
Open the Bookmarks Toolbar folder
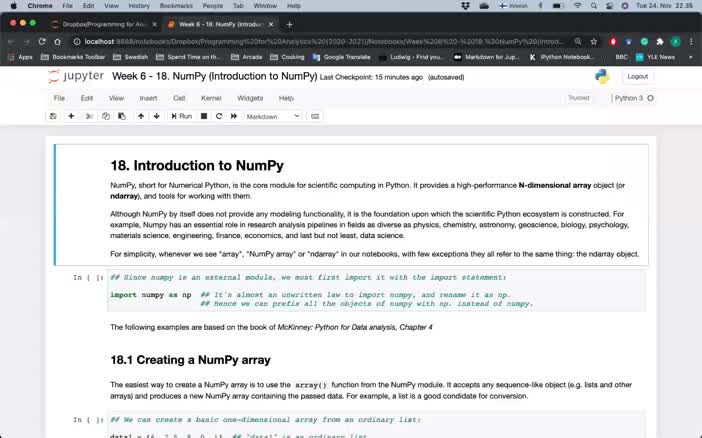(x=73, y=57)
